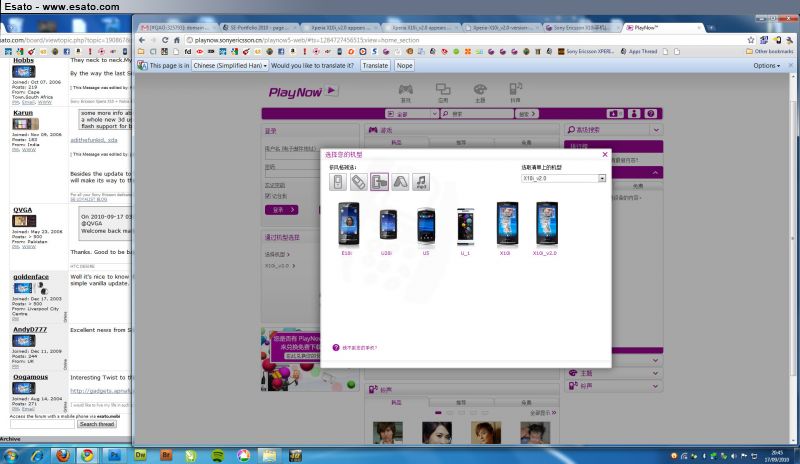The width and height of the screenshot is (800, 464).
Task: Open the downloads folder icon in purple bar
Action: tap(614, 114)
